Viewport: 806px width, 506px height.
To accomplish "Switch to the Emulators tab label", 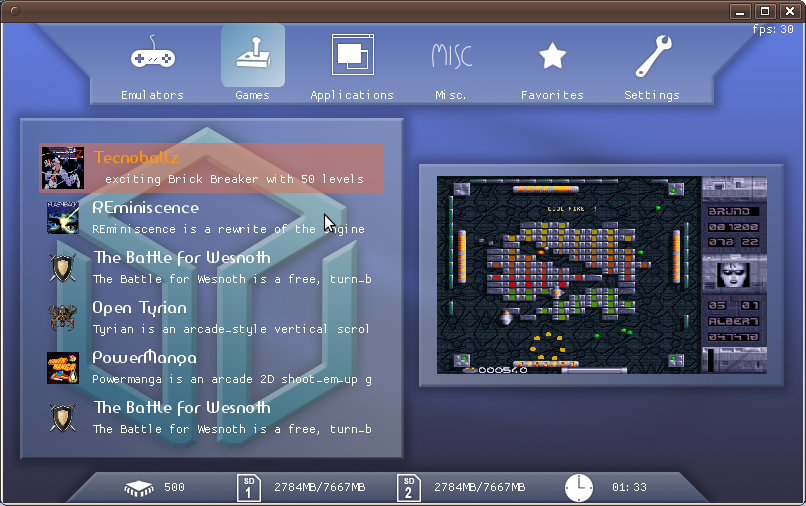I will coord(152,95).
